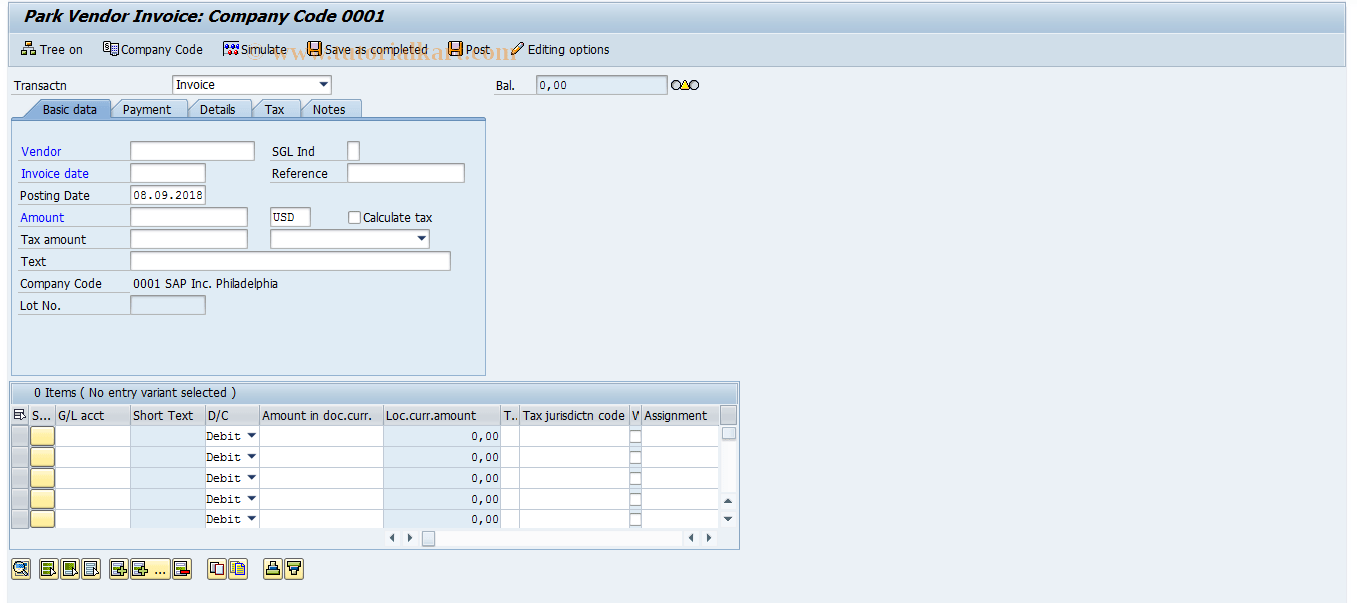Switch to the Payment tab
Viewport: 1357px width, 603px height.
(148, 109)
